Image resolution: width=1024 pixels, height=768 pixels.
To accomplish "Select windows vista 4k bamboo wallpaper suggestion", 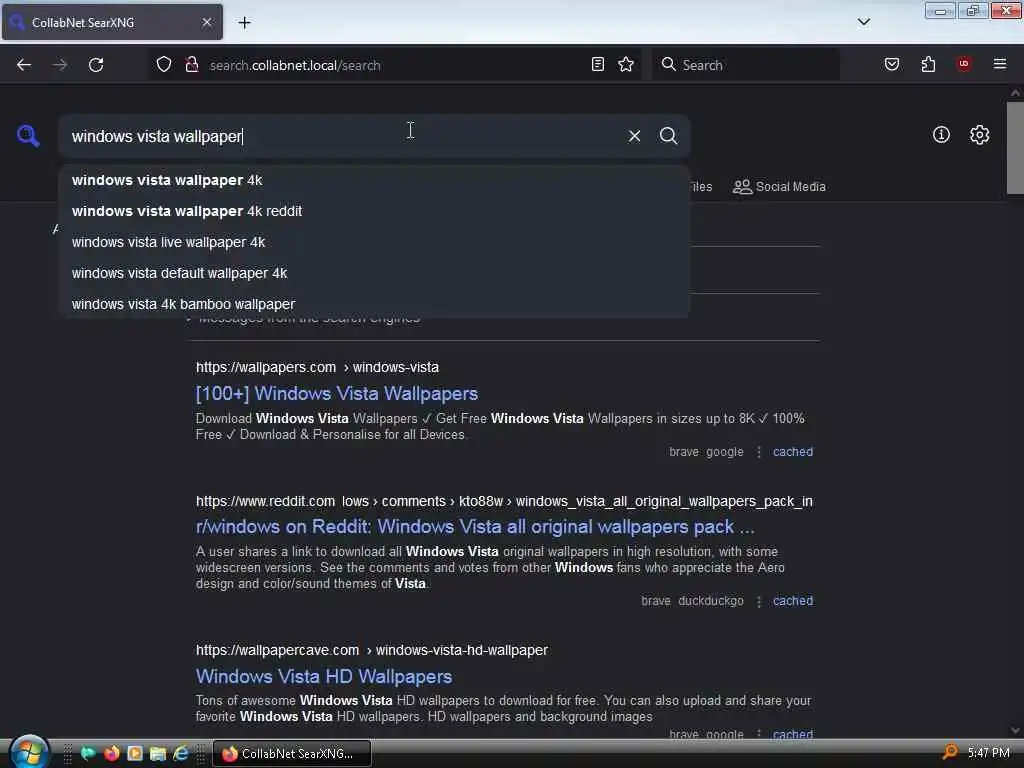I will tap(374, 304).
